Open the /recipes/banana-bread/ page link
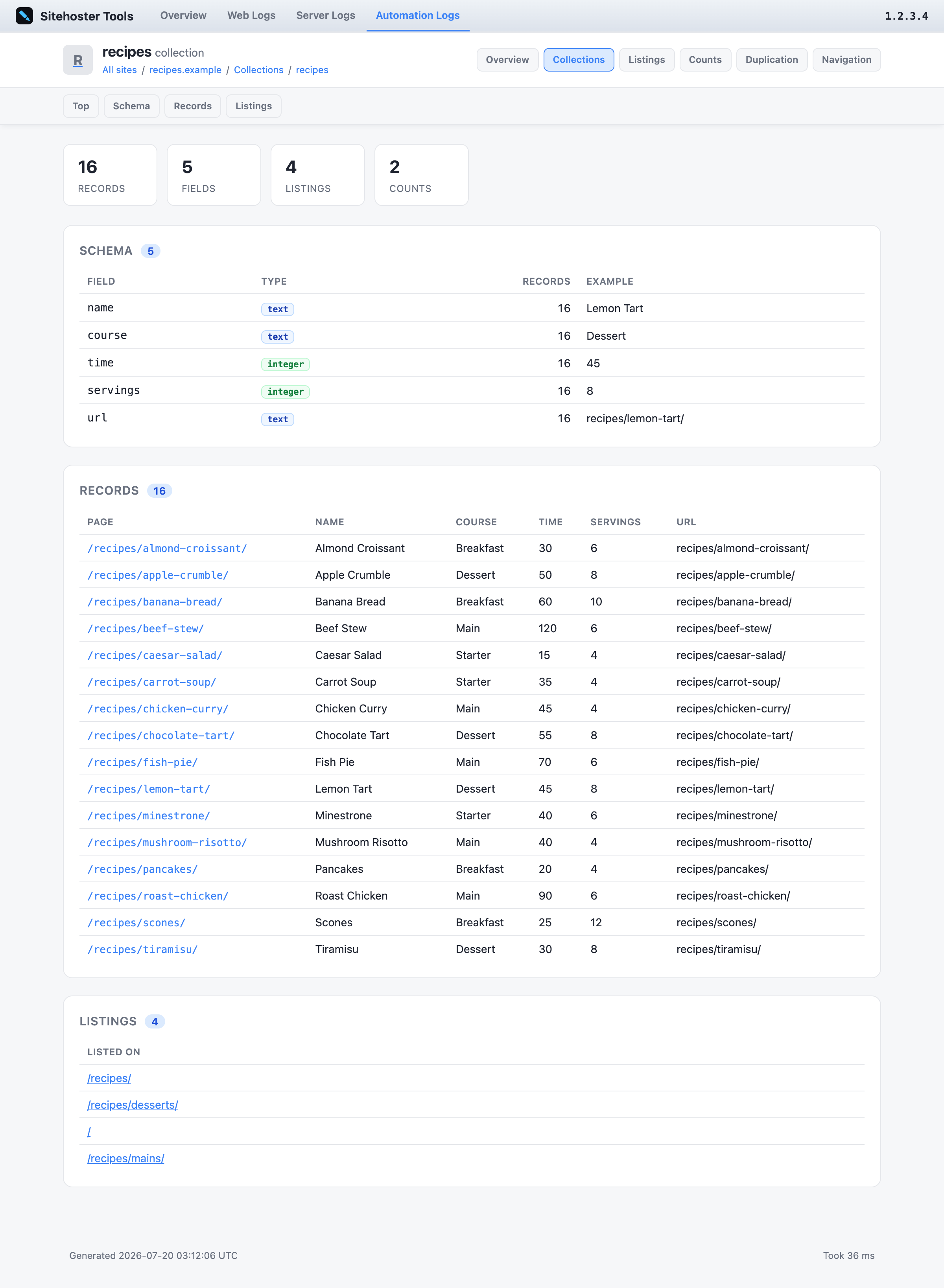The image size is (944, 1288). click(x=155, y=602)
